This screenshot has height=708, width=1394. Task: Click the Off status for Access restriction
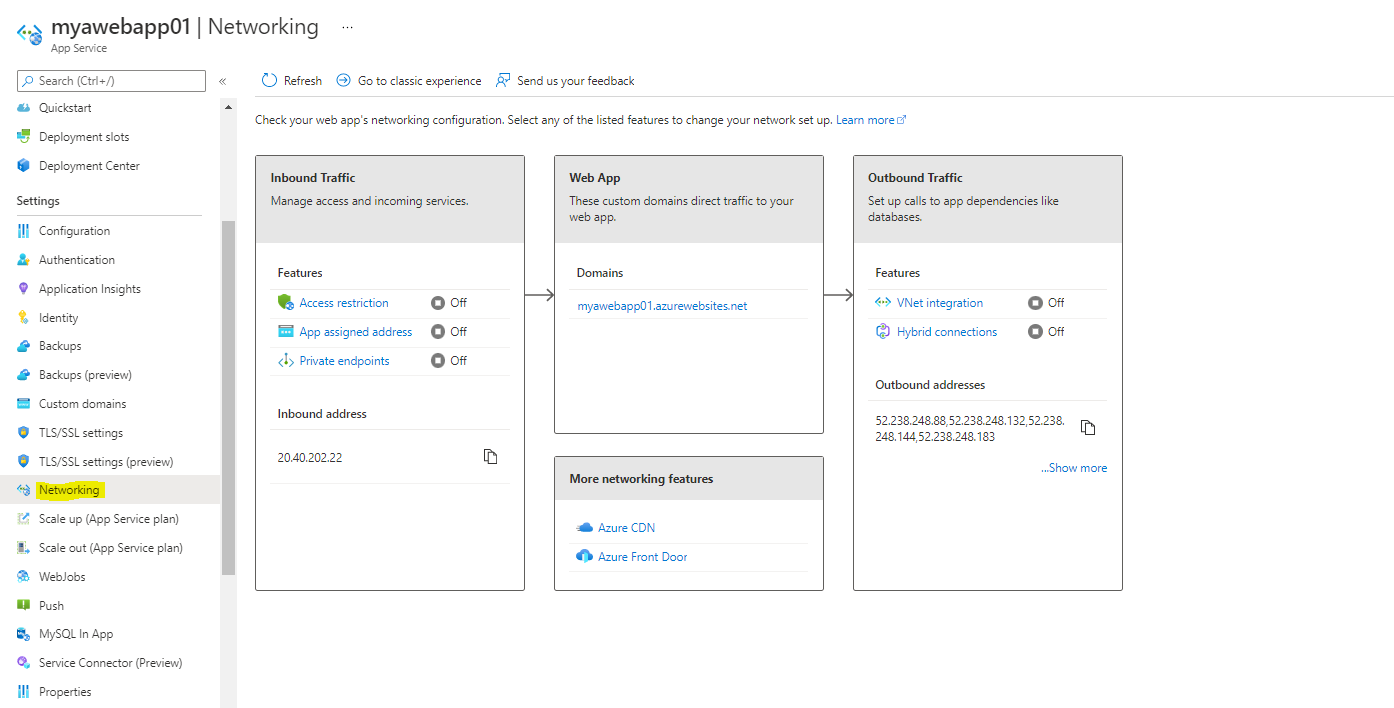(449, 303)
